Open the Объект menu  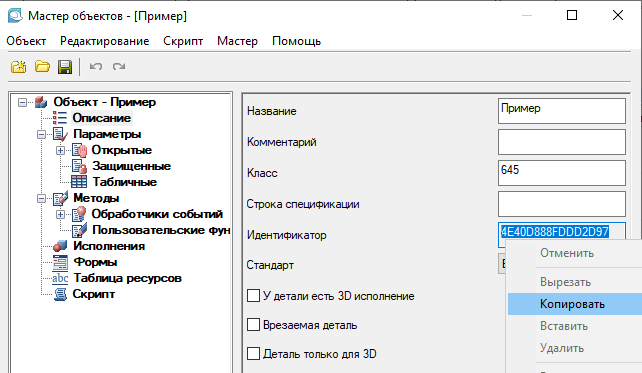pyautogui.click(x=26, y=41)
